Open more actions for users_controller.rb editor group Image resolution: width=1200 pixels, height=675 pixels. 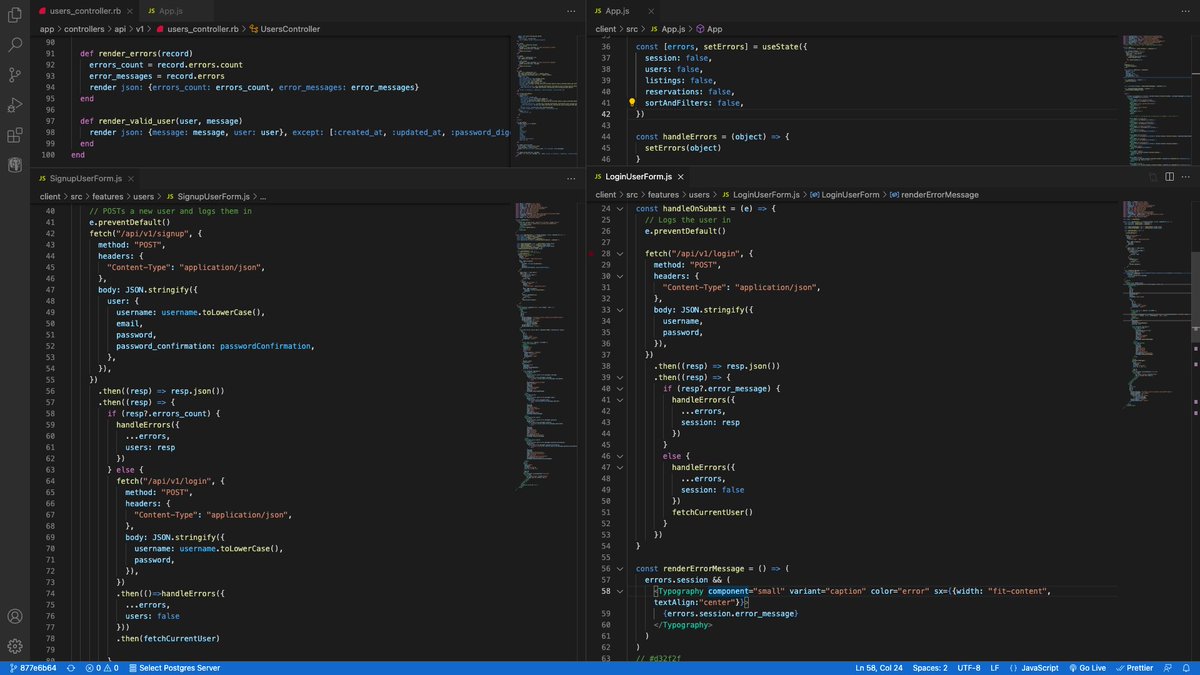point(572,10)
